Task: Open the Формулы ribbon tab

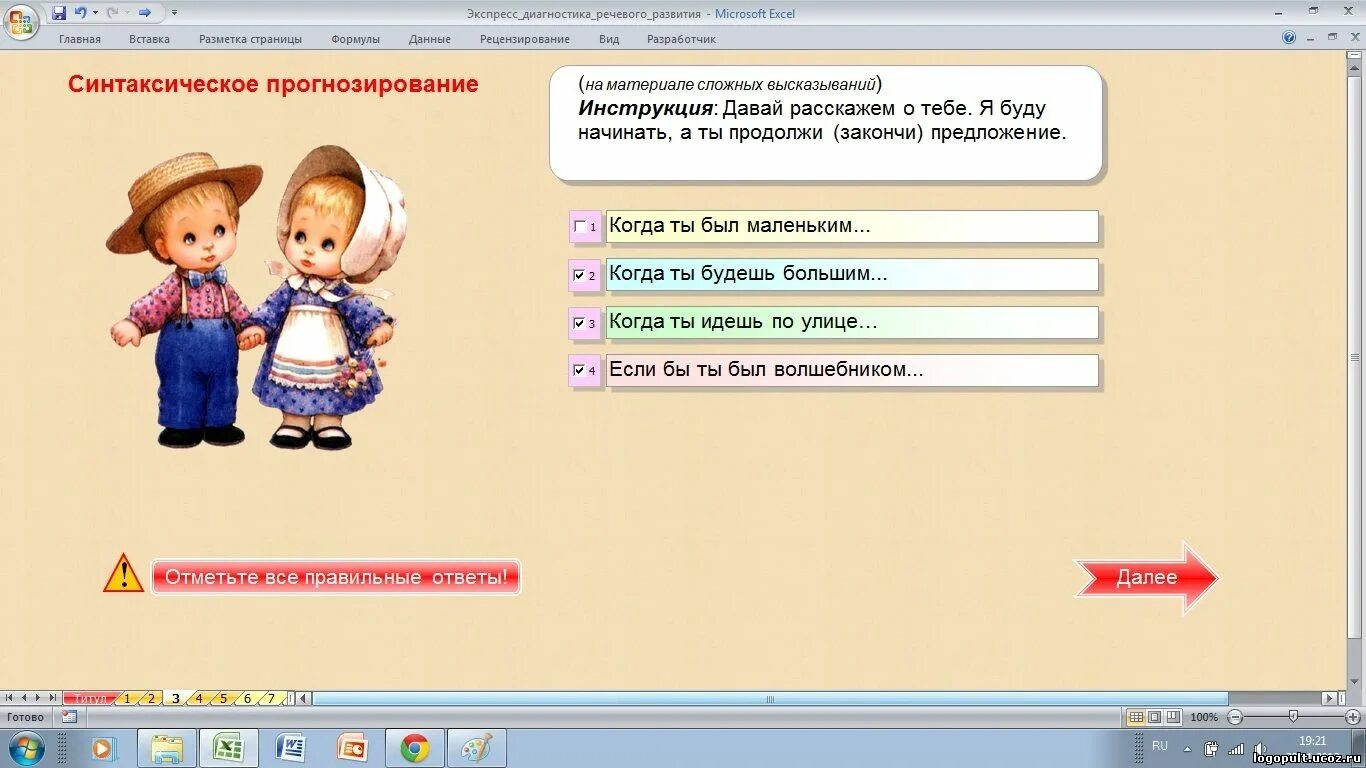Action: point(356,39)
